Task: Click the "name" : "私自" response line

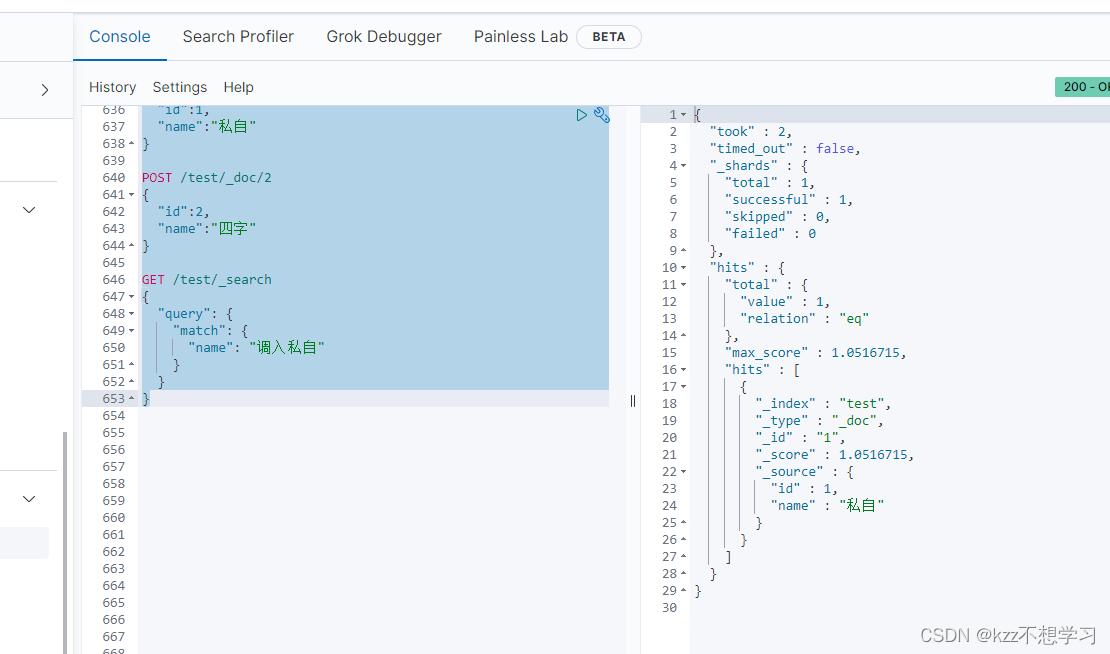Action: [x=827, y=505]
